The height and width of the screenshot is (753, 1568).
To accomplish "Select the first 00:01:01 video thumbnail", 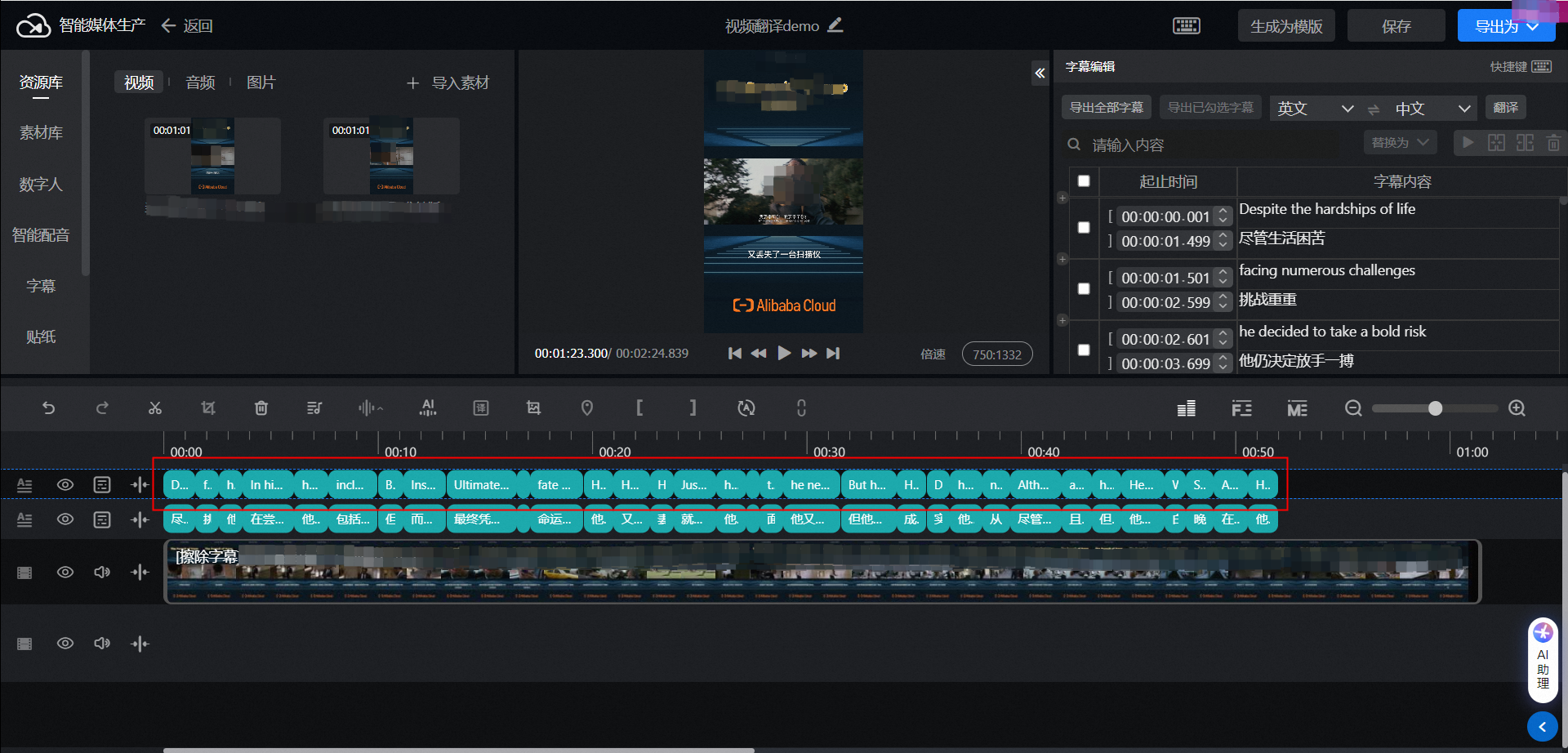I will click(x=213, y=156).
